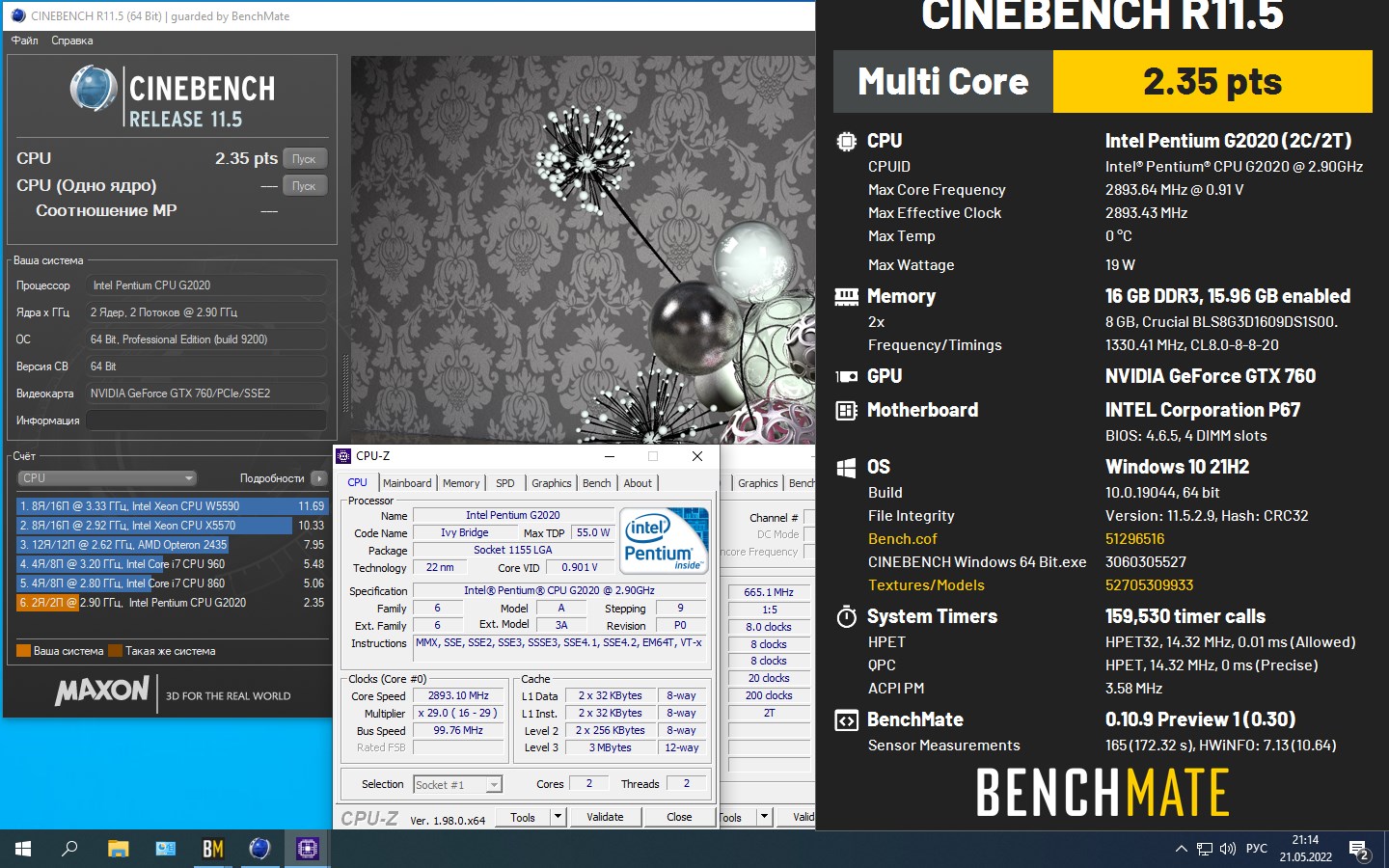1389x868 pixels.
Task: Switch to the Graphics tab in front CPU-Z
Action: coord(552,483)
